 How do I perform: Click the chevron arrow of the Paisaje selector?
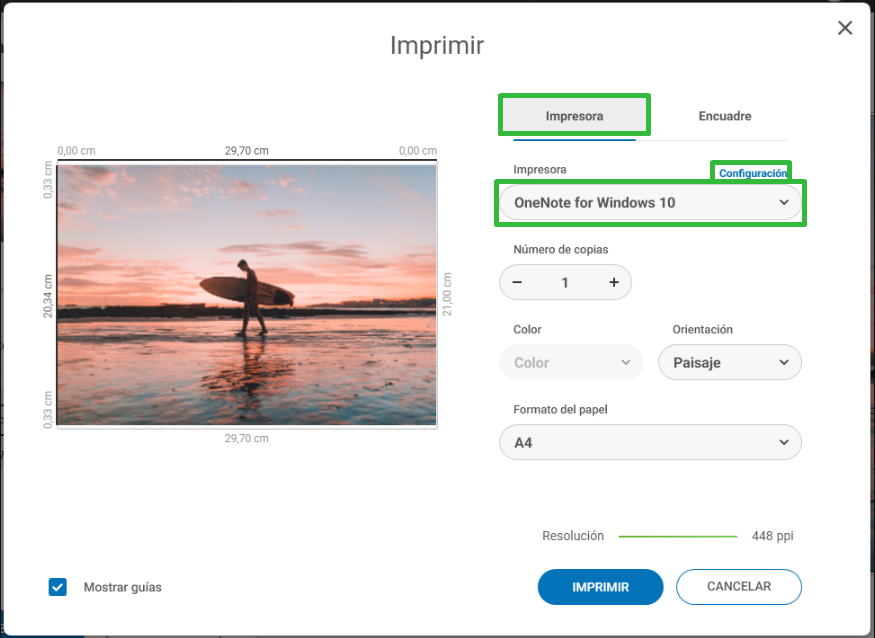click(784, 362)
